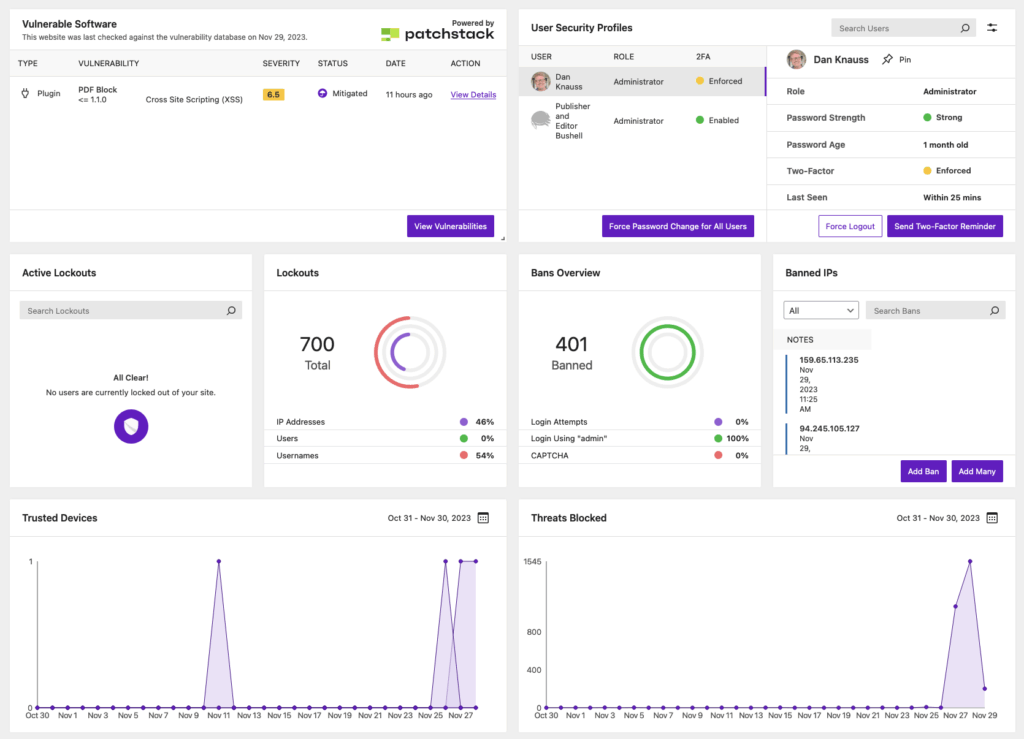Click Force Password Change for All Users

[678, 226]
